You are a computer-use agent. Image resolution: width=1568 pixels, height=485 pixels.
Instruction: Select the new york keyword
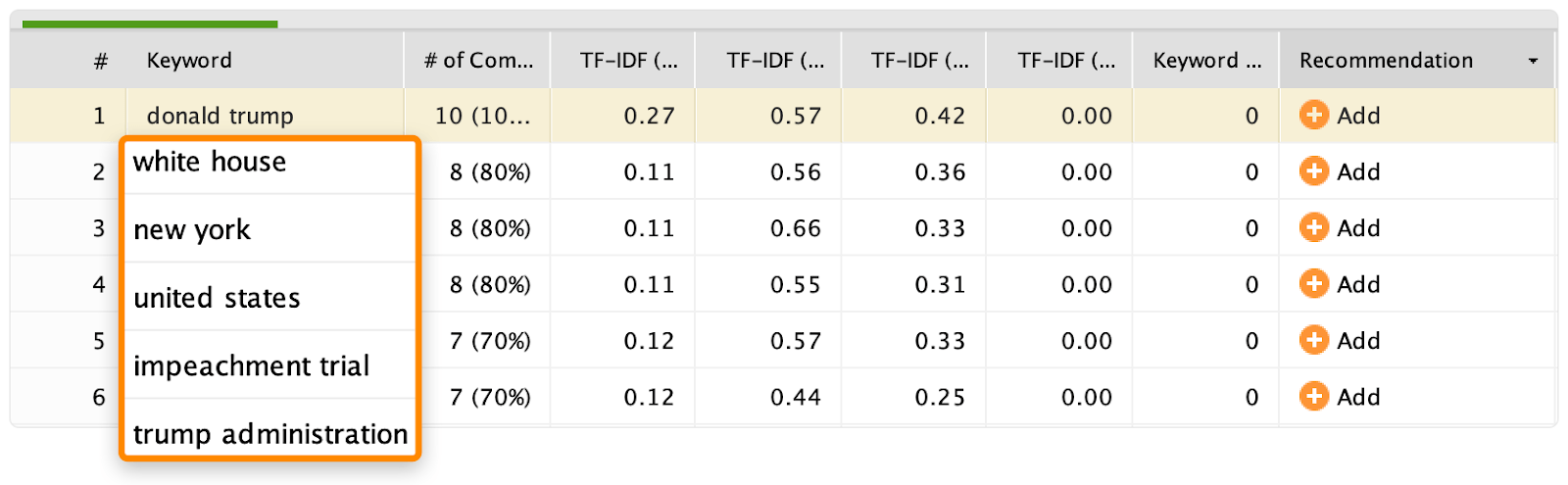pyautogui.click(x=192, y=230)
